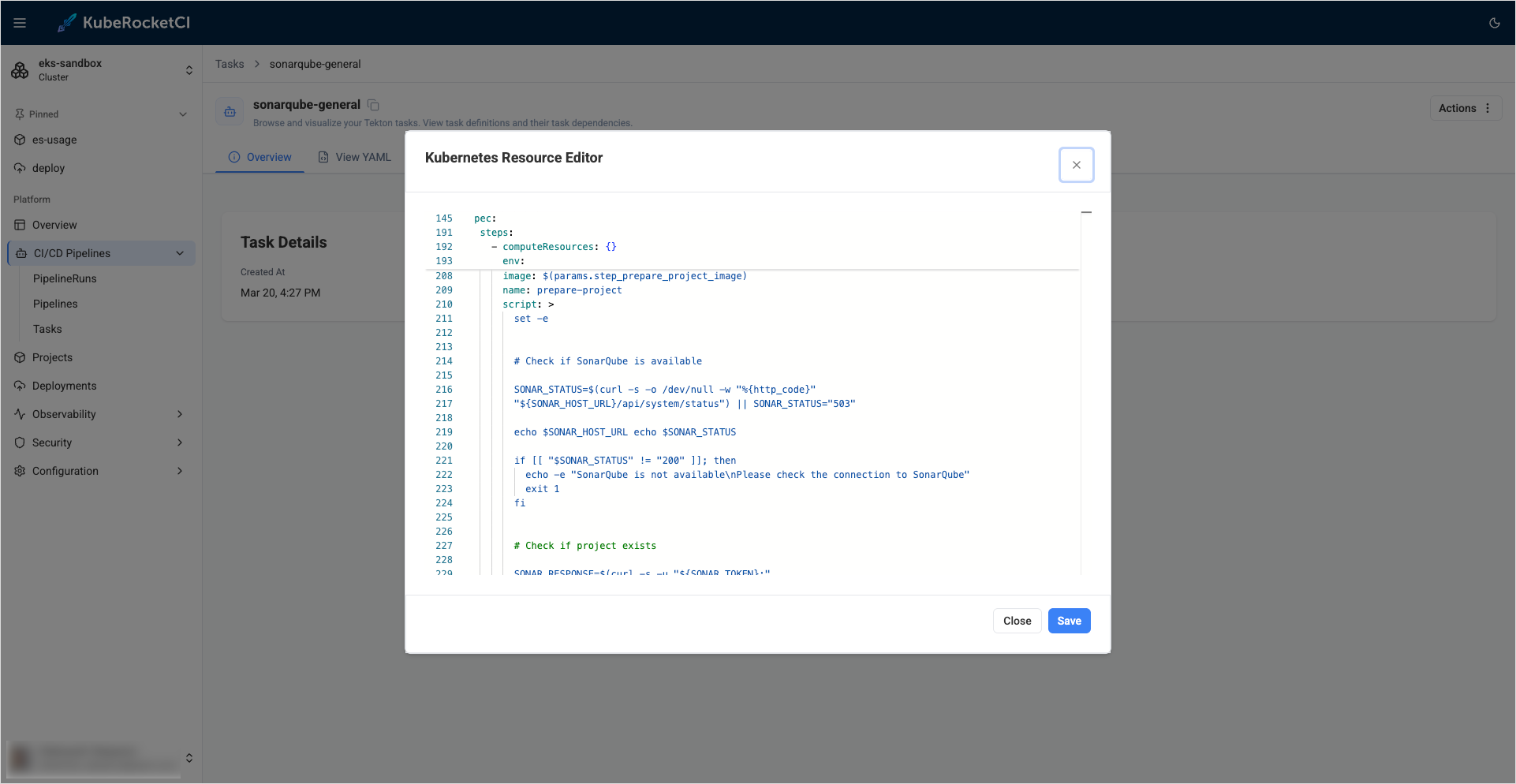Switch to the View YAML tab
Screen dimensions: 1516x784
(x=354, y=157)
